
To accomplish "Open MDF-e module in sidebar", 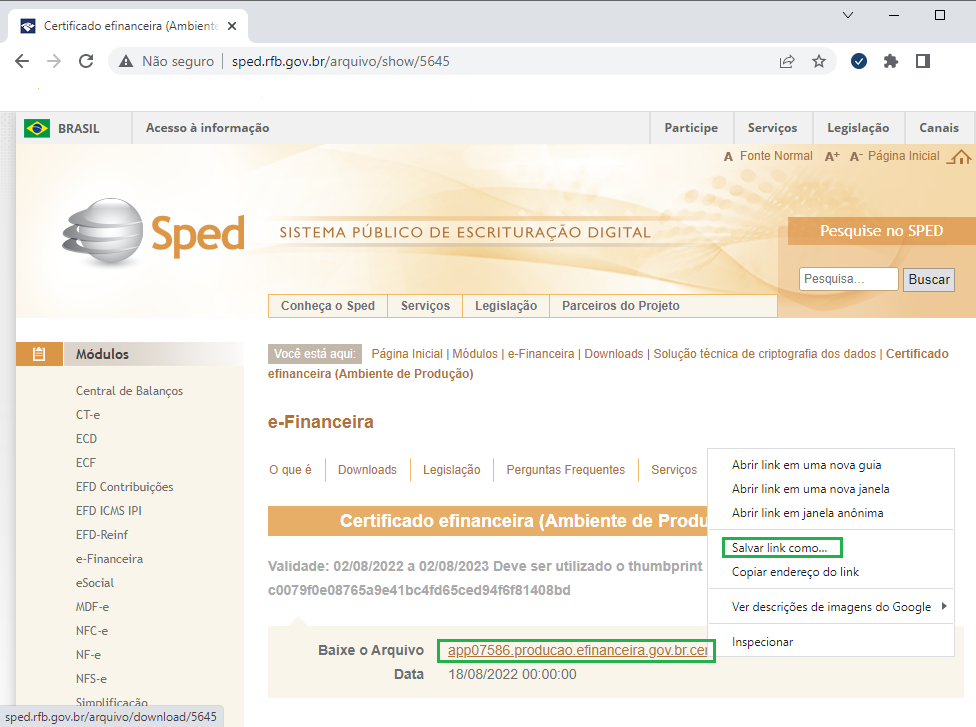I will click(92, 607).
